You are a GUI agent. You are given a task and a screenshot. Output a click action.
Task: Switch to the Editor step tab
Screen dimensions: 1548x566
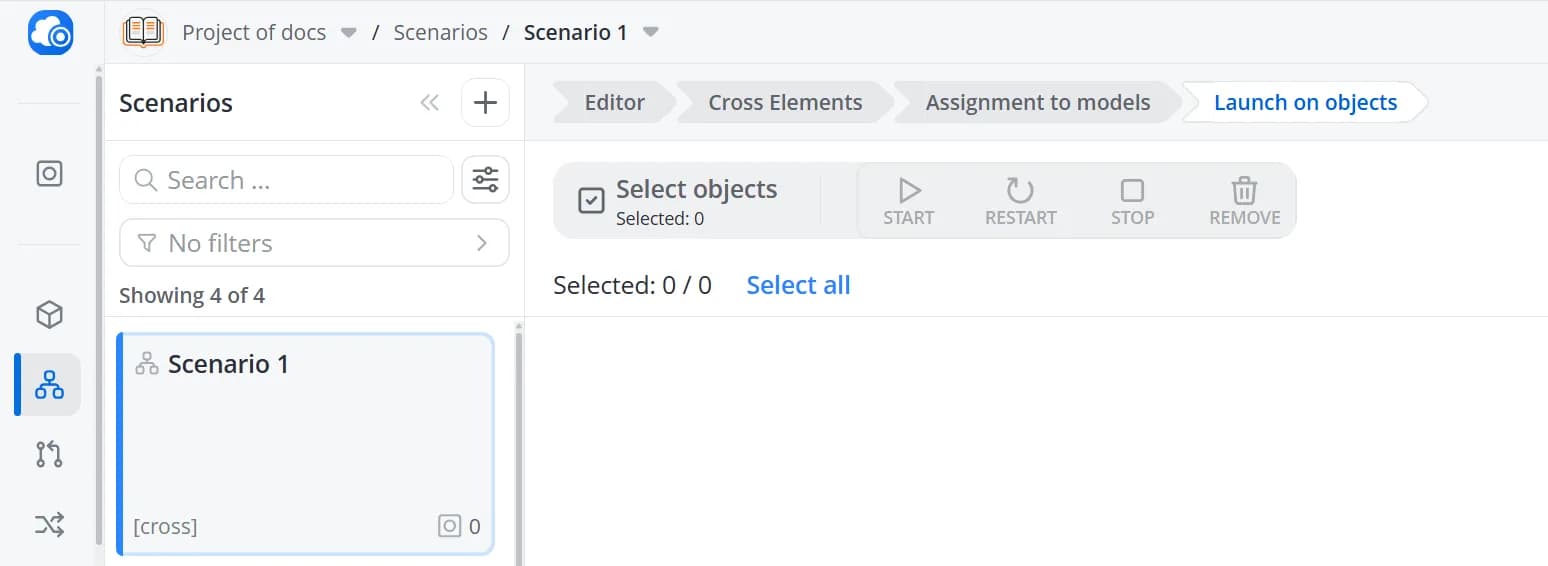pyautogui.click(x=614, y=102)
